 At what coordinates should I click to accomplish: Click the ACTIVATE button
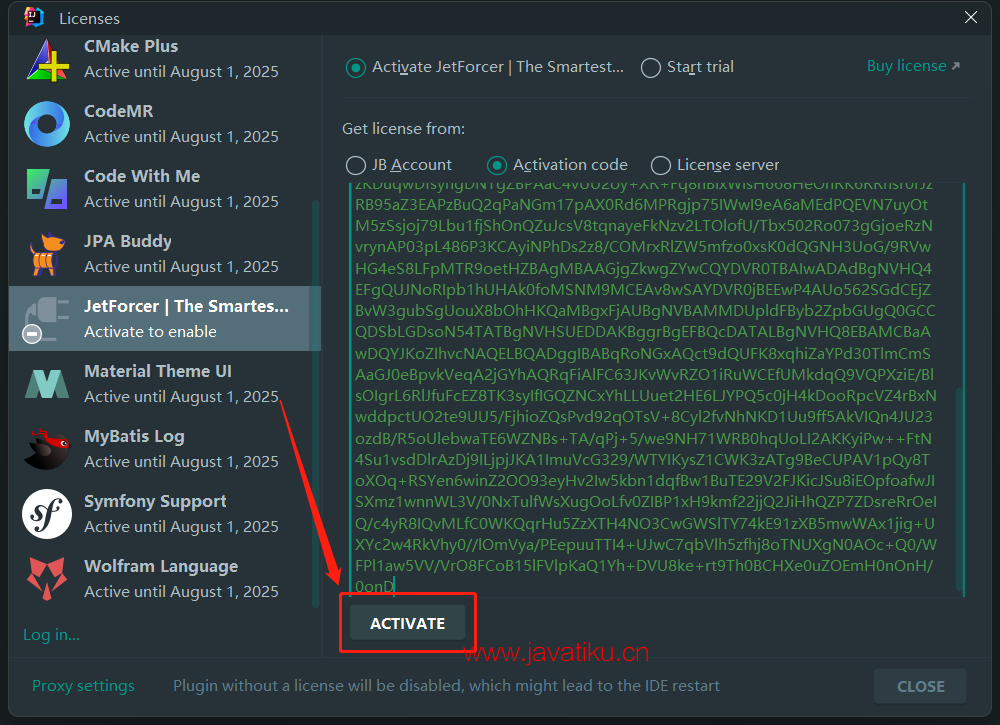click(408, 624)
